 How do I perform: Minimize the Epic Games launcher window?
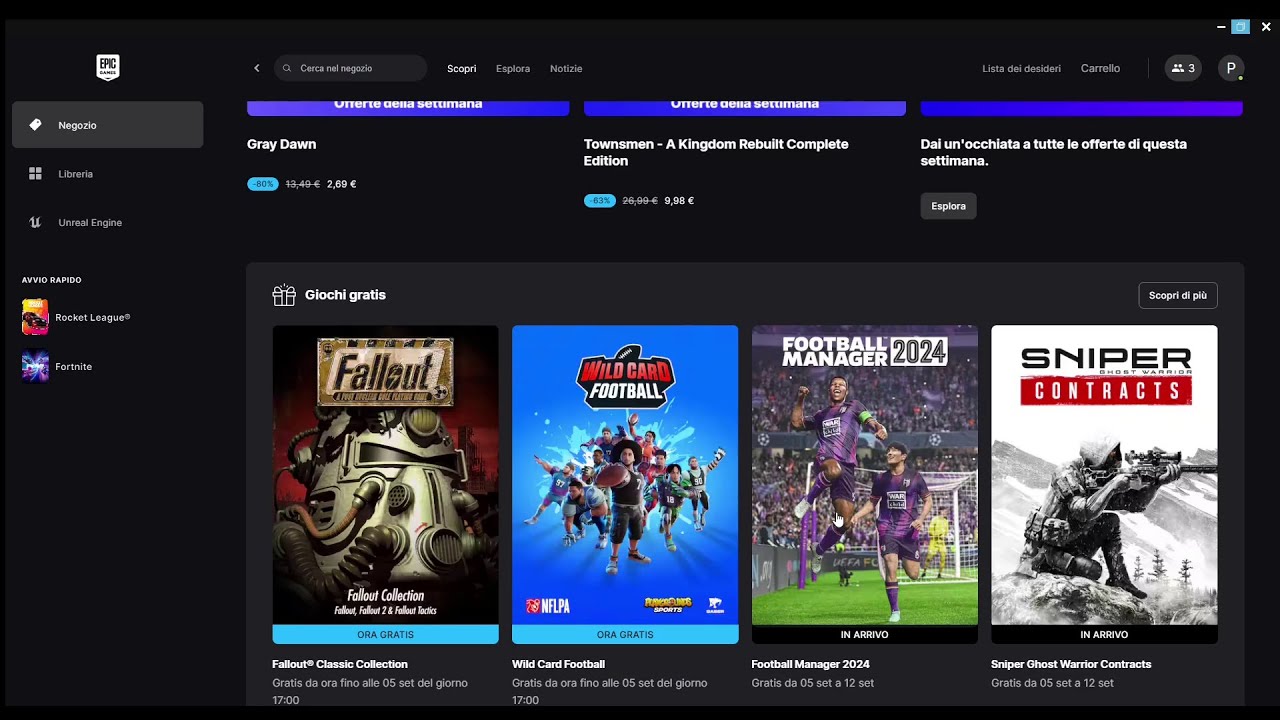(1221, 27)
